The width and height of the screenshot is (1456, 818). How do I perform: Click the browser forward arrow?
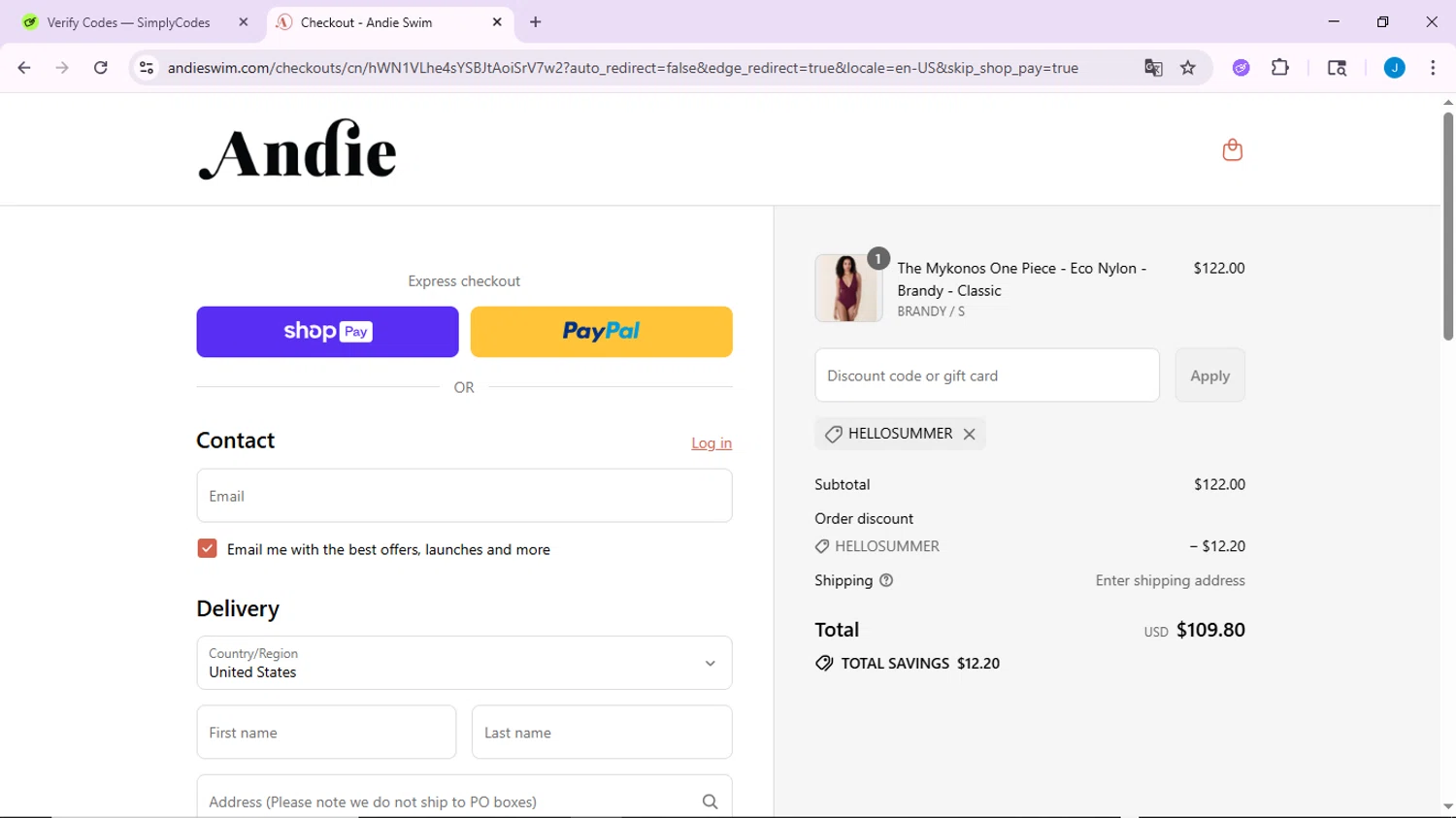point(62,68)
